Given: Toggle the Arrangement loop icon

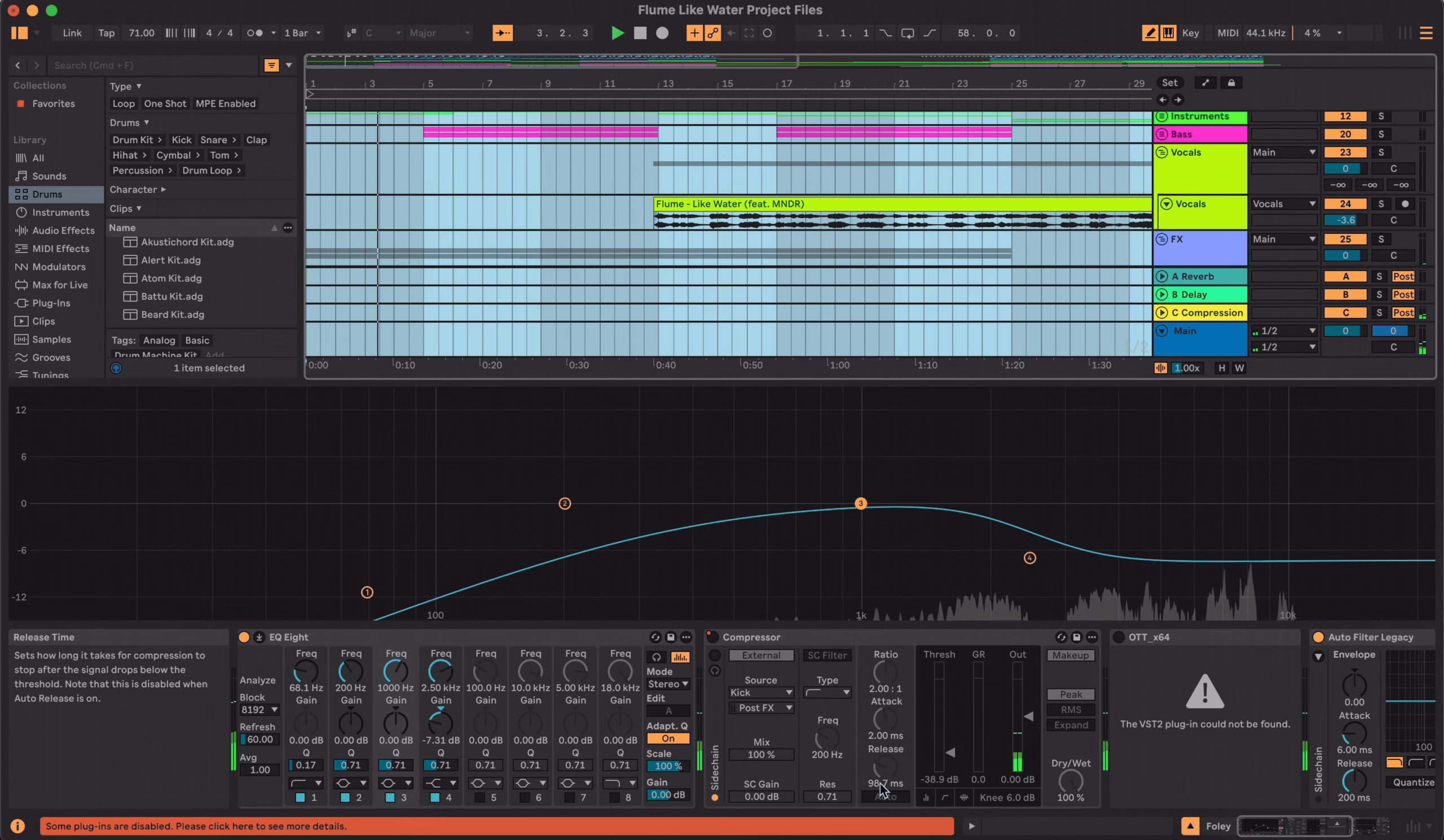Looking at the screenshot, I should pyautogui.click(x=908, y=33).
